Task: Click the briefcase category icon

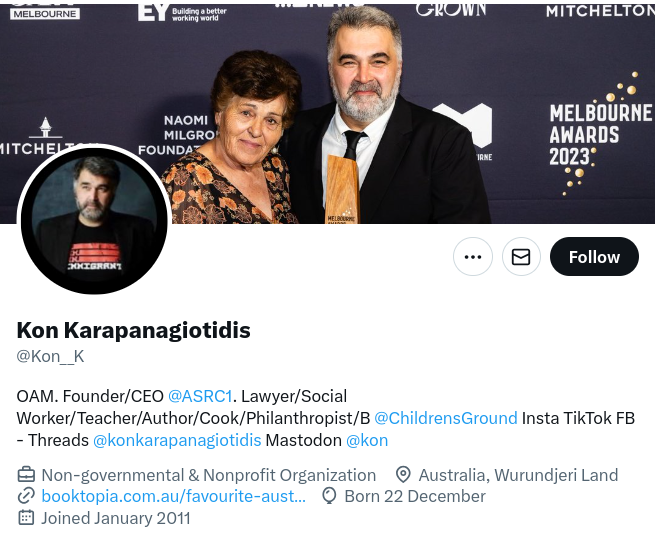Action: [x=25, y=475]
